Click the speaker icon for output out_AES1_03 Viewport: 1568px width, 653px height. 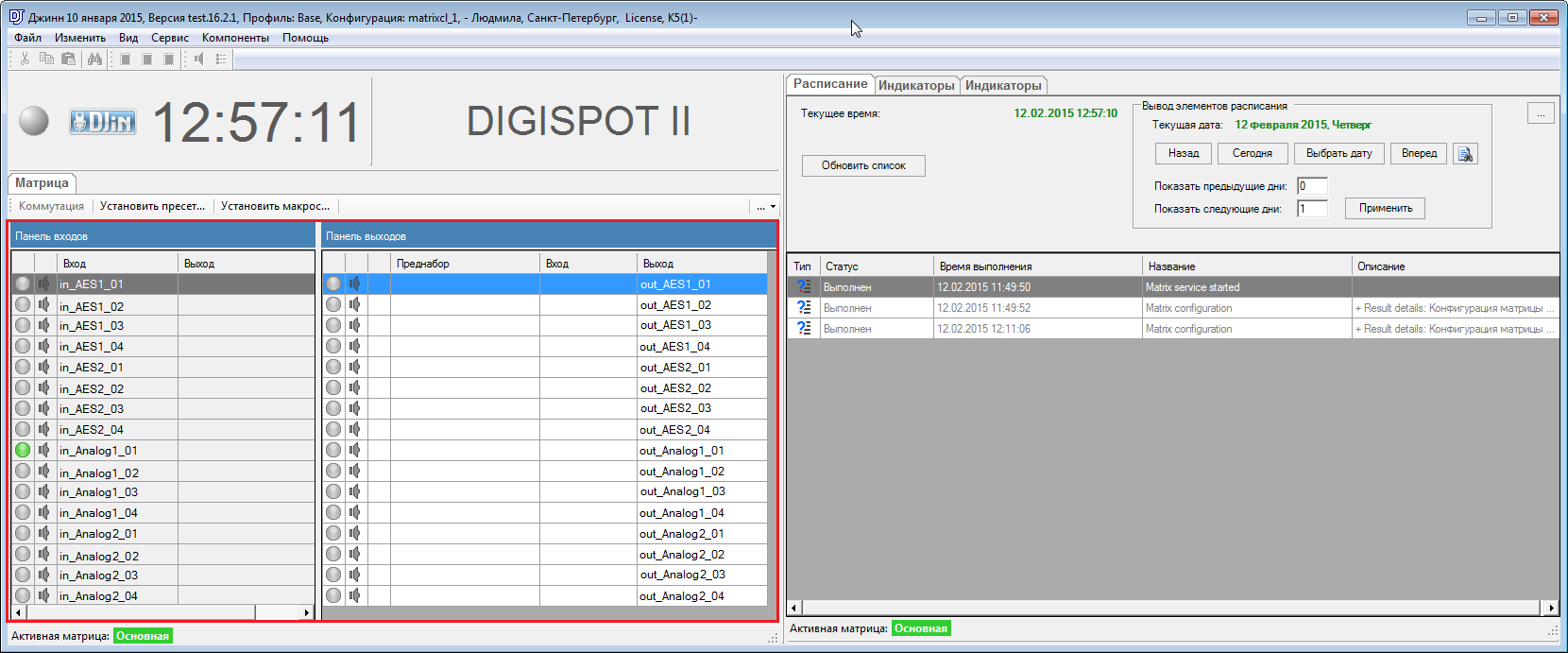coord(355,325)
